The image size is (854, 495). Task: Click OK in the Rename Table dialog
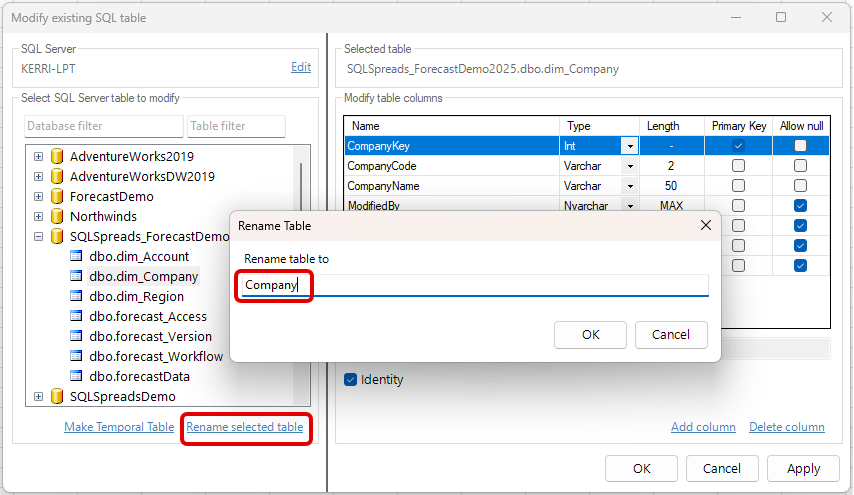(590, 334)
